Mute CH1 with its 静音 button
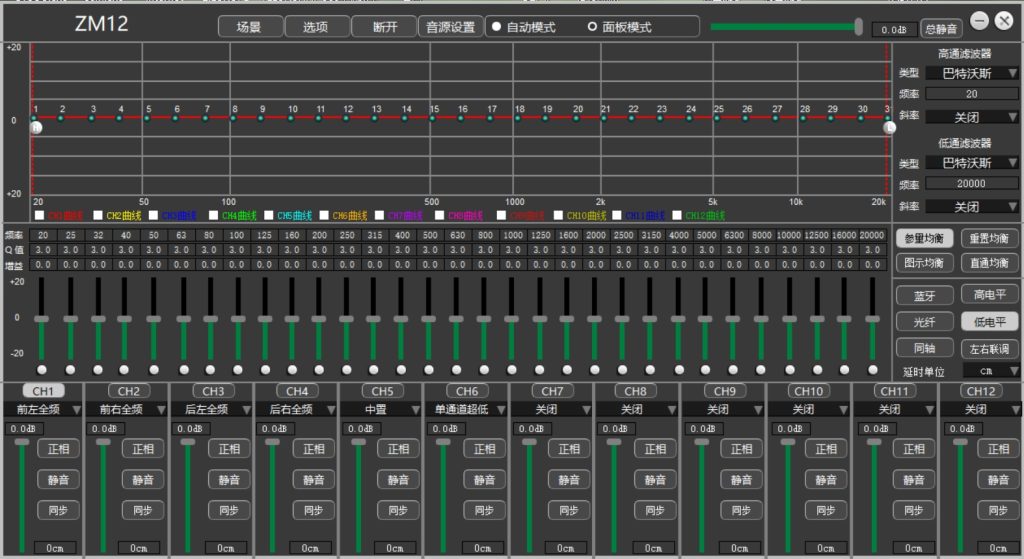This screenshot has height=559, width=1024. [x=59, y=479]
